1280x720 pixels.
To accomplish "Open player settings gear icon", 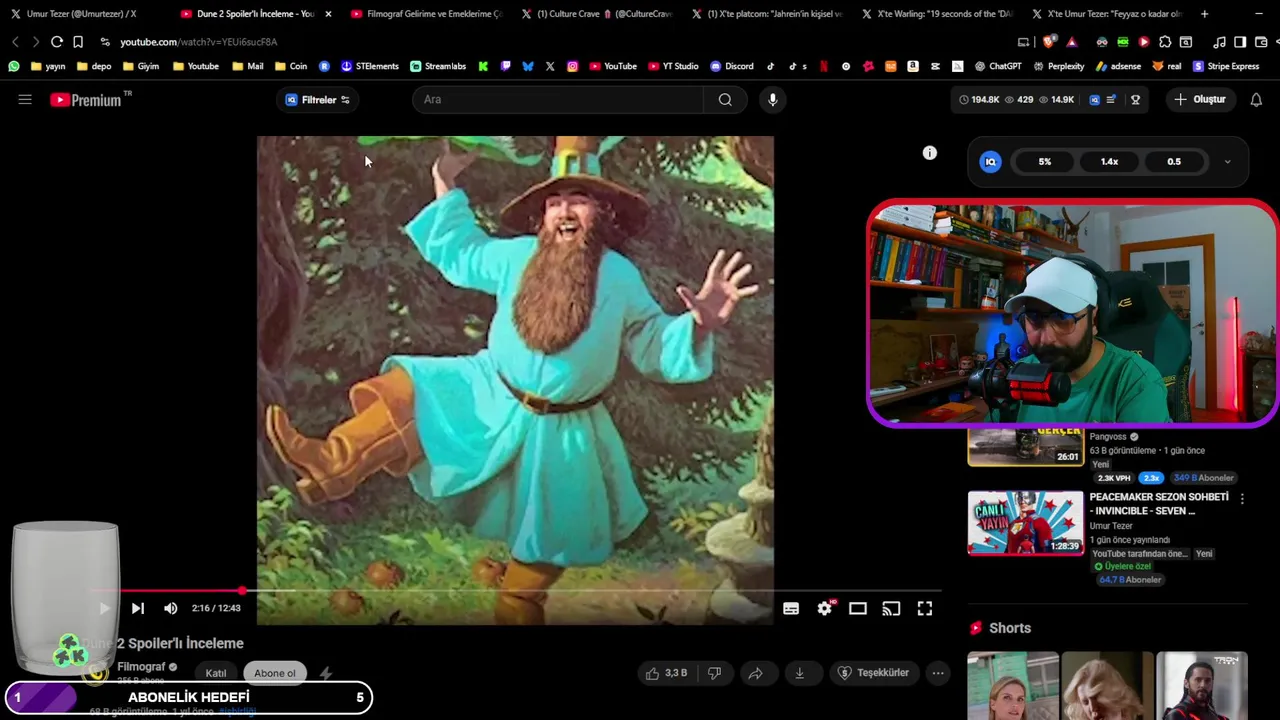I will pos(825,608).
